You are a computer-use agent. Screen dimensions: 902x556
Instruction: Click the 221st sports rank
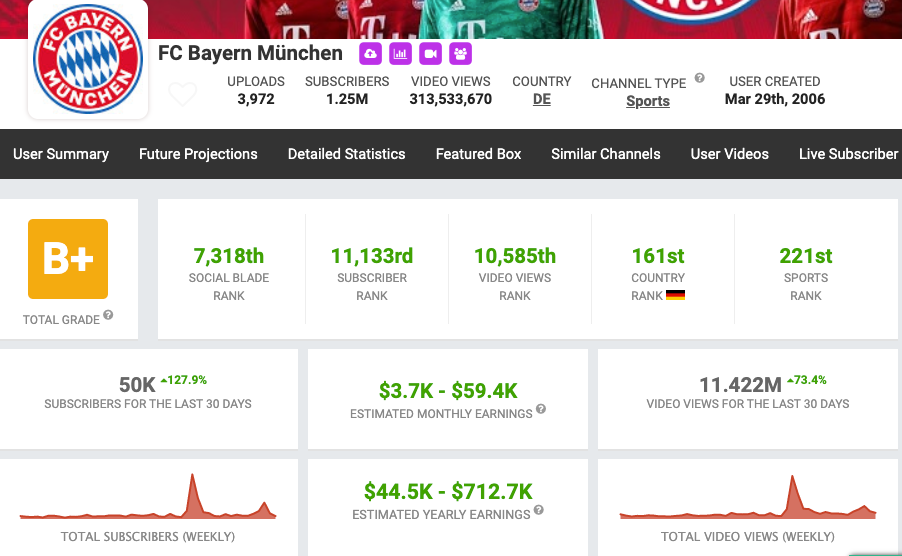pos(806,256)
